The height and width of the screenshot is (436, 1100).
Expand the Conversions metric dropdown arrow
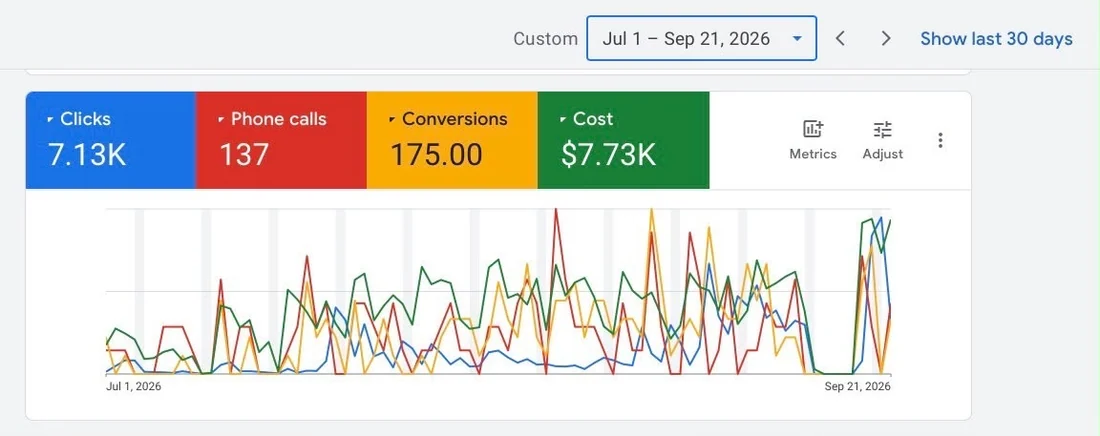392,120
